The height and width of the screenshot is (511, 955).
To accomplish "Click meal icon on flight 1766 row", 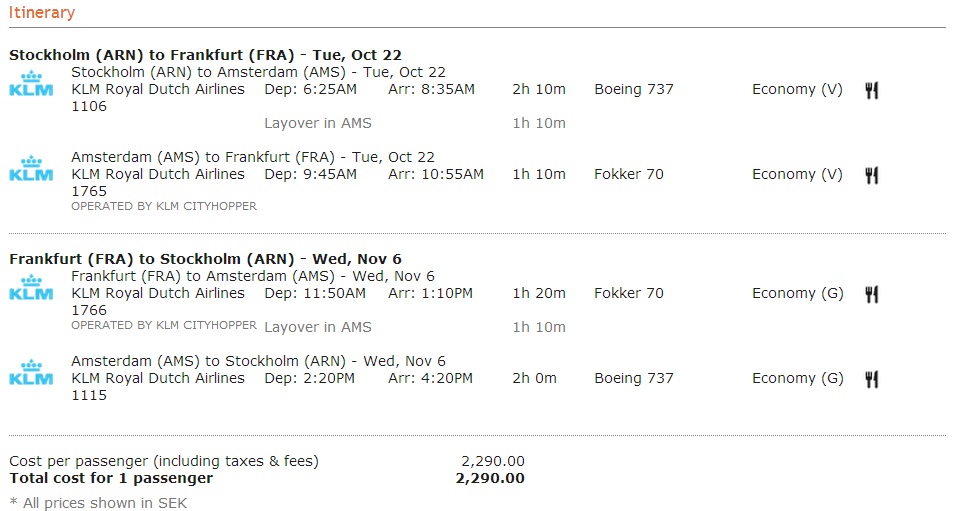I will click(x=872, y=294).
